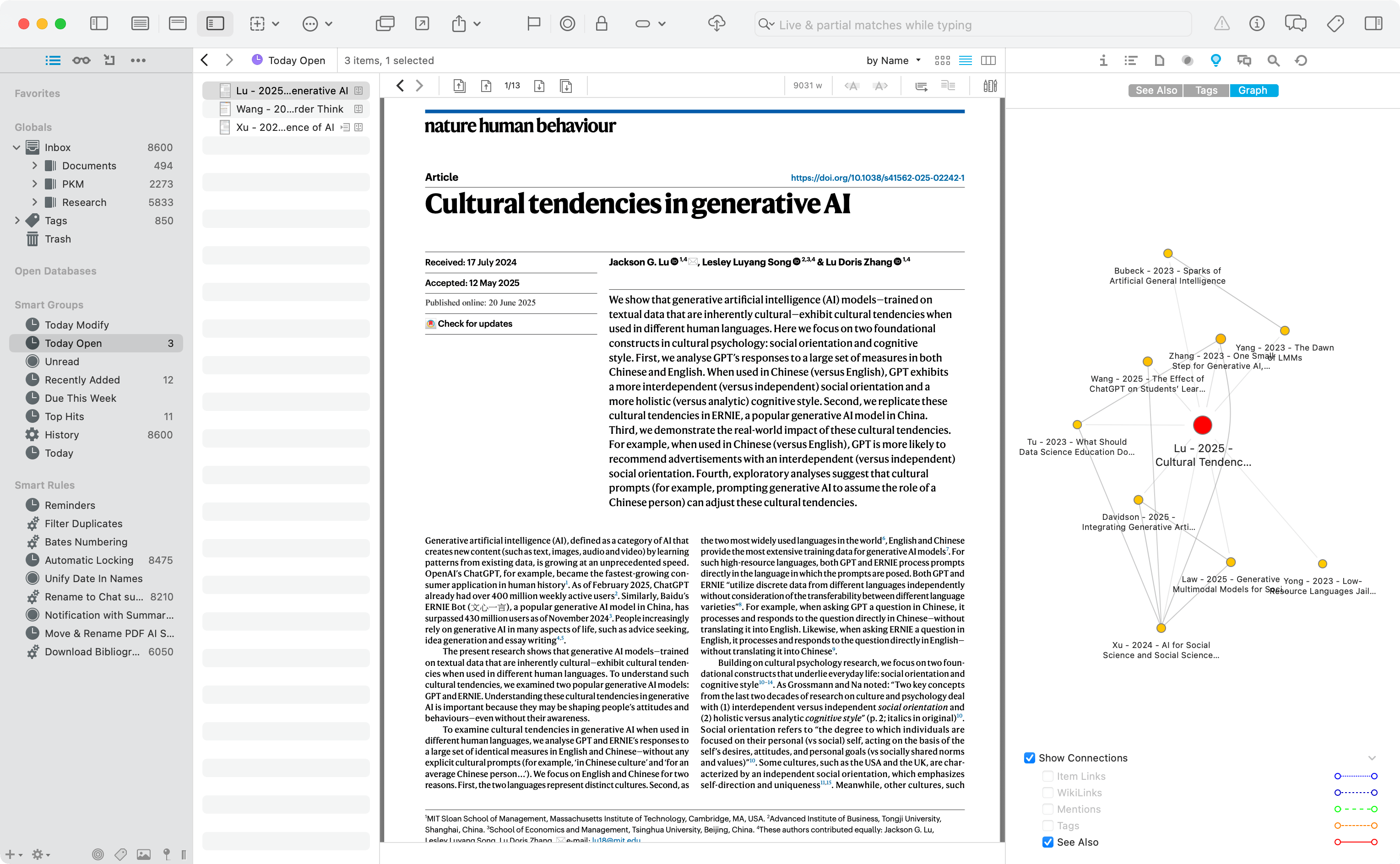Open the lightbulb See Also inspector
1400x864 pixels.
coord(1216,60)
